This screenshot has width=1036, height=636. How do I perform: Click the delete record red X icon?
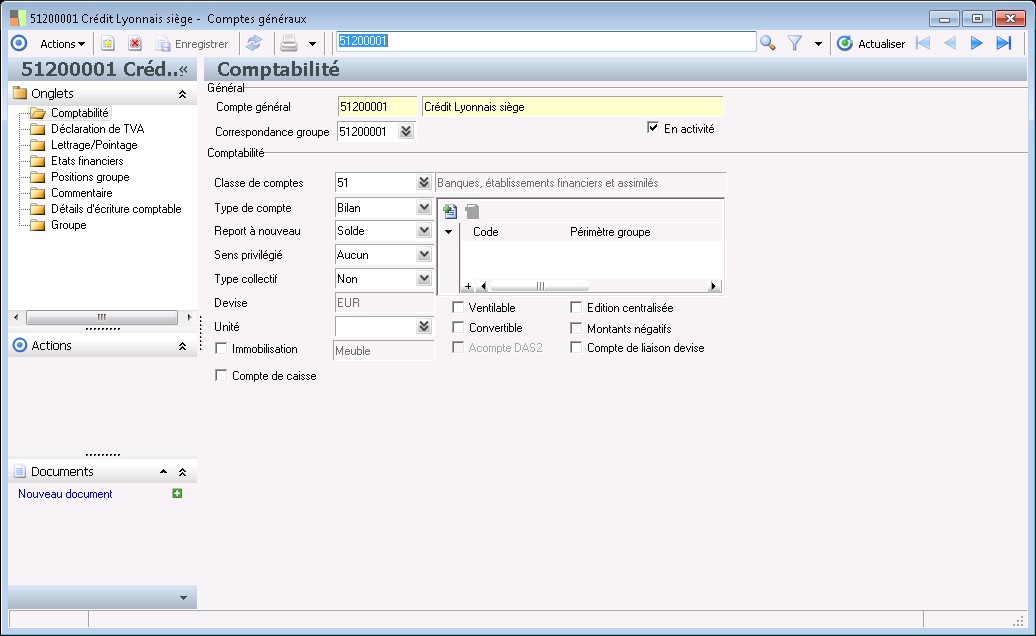135,44
